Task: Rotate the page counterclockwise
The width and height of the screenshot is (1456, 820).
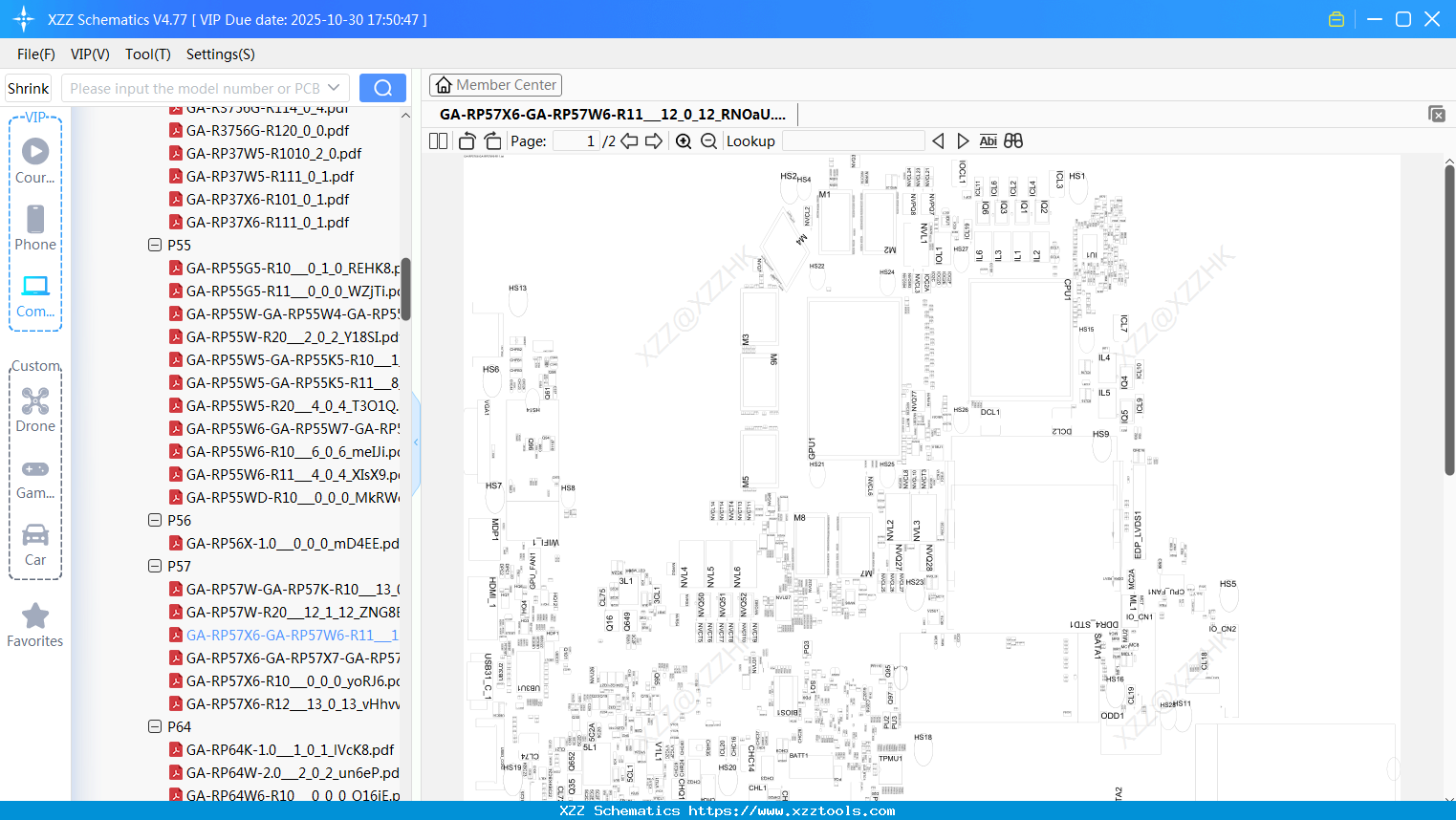Action: [x=467, y=140]
